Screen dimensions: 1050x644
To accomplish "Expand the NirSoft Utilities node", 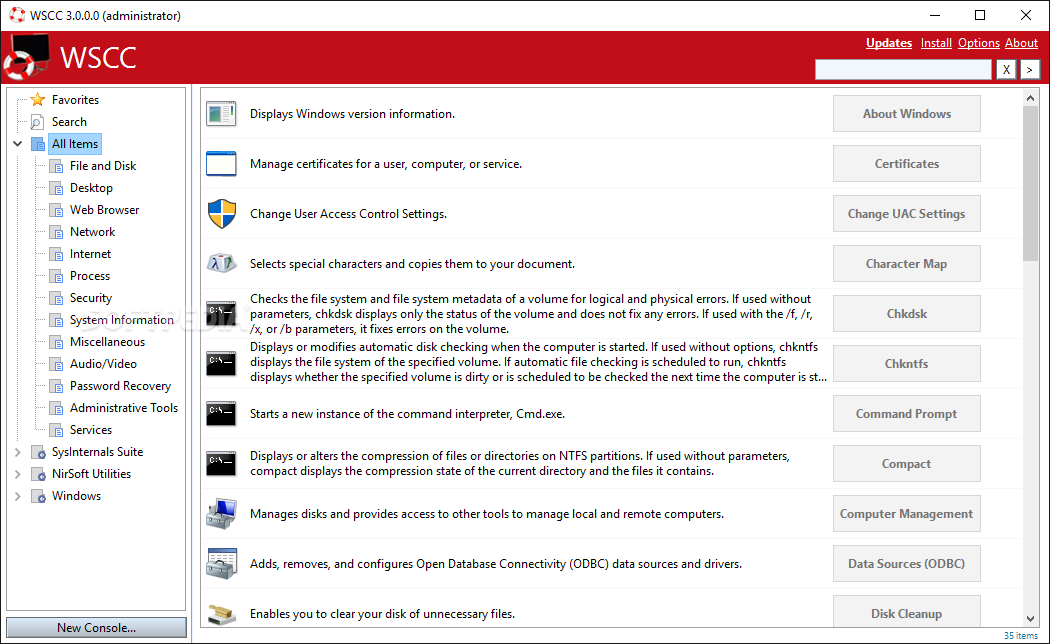I will click(17, 474).
